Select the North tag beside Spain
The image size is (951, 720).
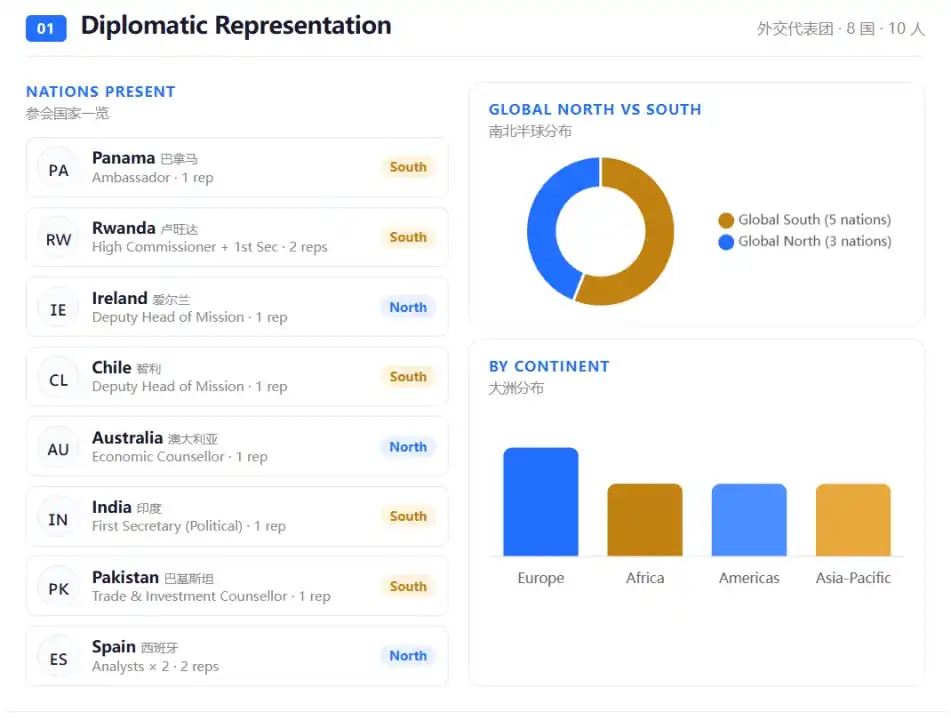tap(408, 656)
